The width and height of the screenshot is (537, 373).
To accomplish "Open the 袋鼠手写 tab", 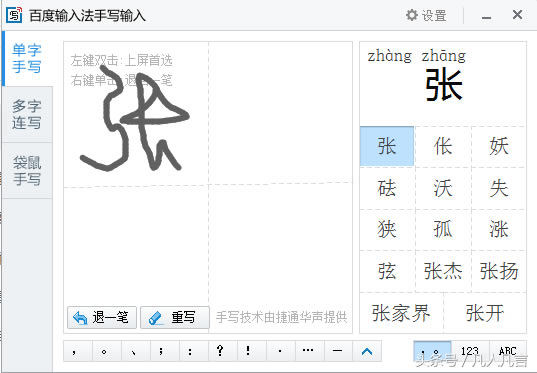I will [x=27, y=171].
